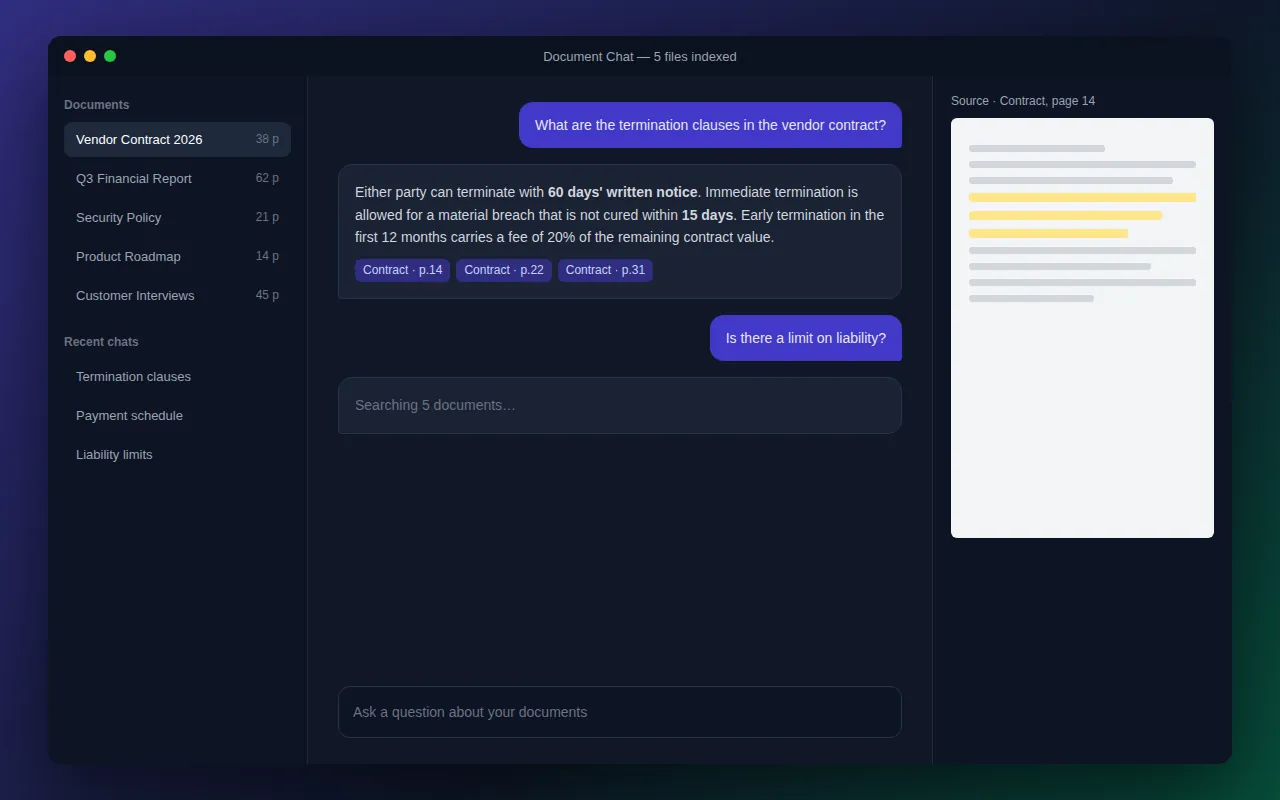Screen dimensions: 1280x800
Task: Click the '21 p' page count
Action: point(267,217)
